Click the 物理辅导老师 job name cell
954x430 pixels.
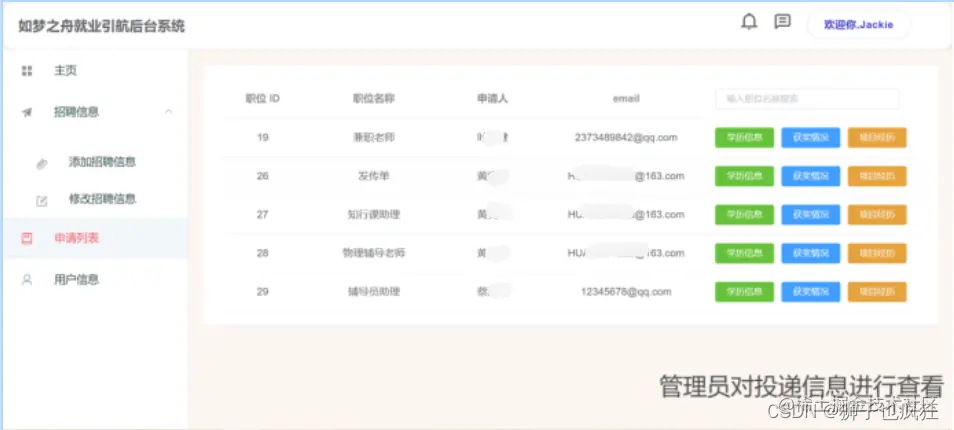374,253
